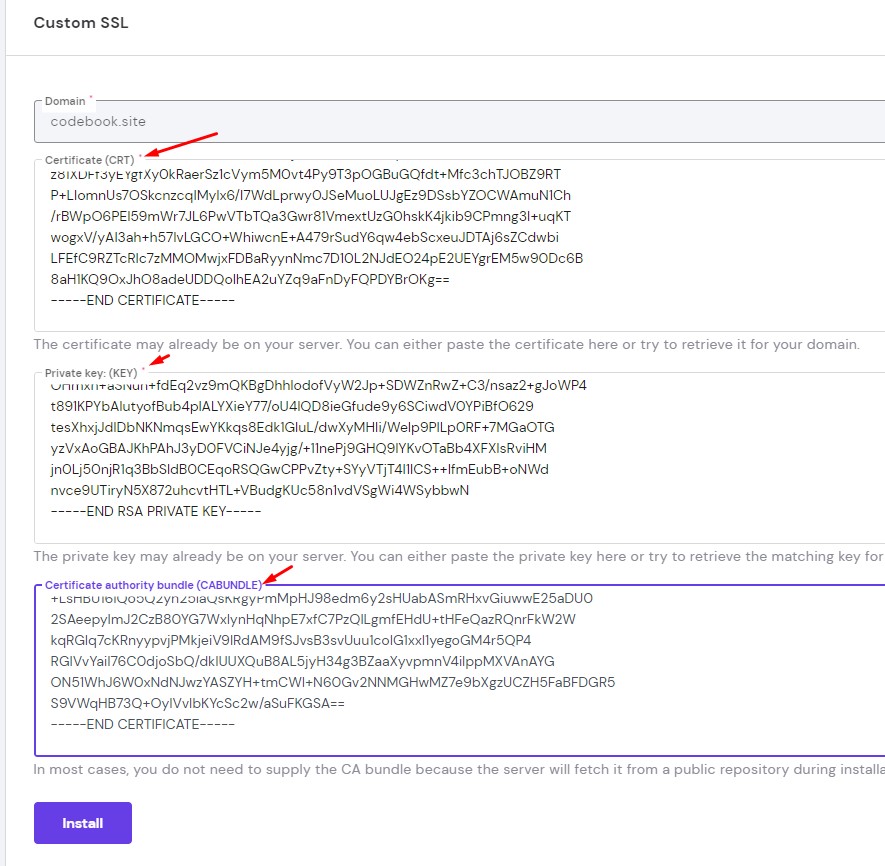Click the bundle line starting S9VWqHB73Q+OyIVvIb
The width and height of the screenshot is (885, 866).
coord(197,703)
